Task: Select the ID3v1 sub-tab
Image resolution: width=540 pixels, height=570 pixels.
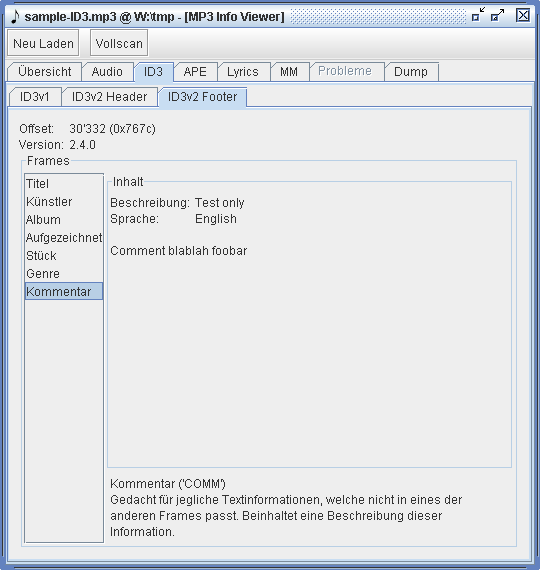Action: pos(35,97)
